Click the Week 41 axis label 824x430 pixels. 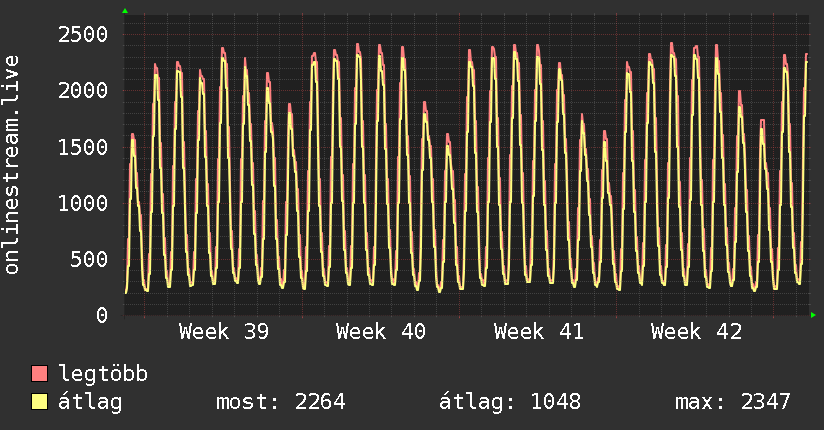click(x=539, y=332)
